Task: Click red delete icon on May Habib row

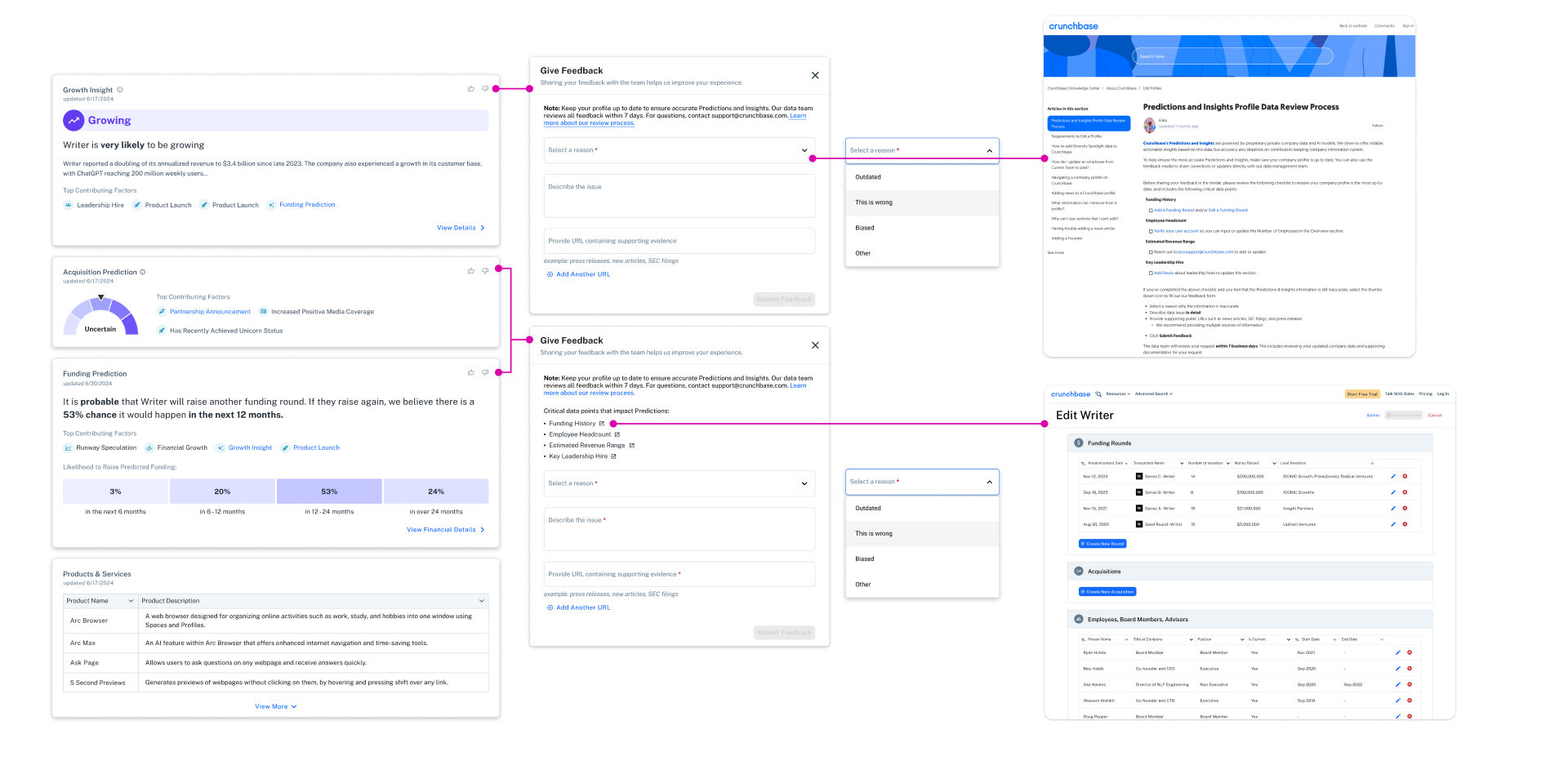Action: (x=1410, y=669)
